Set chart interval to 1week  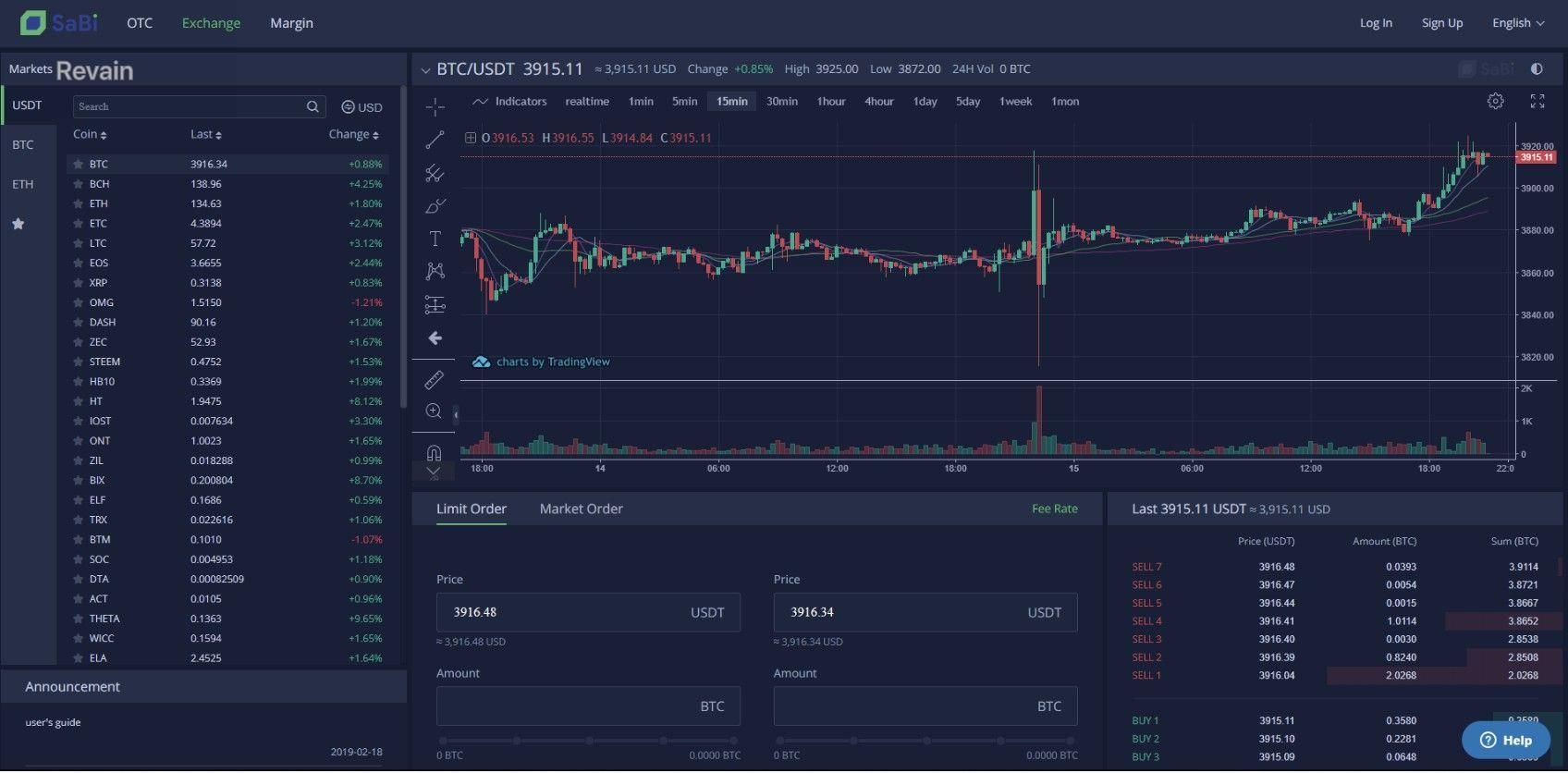[1015, 102]
